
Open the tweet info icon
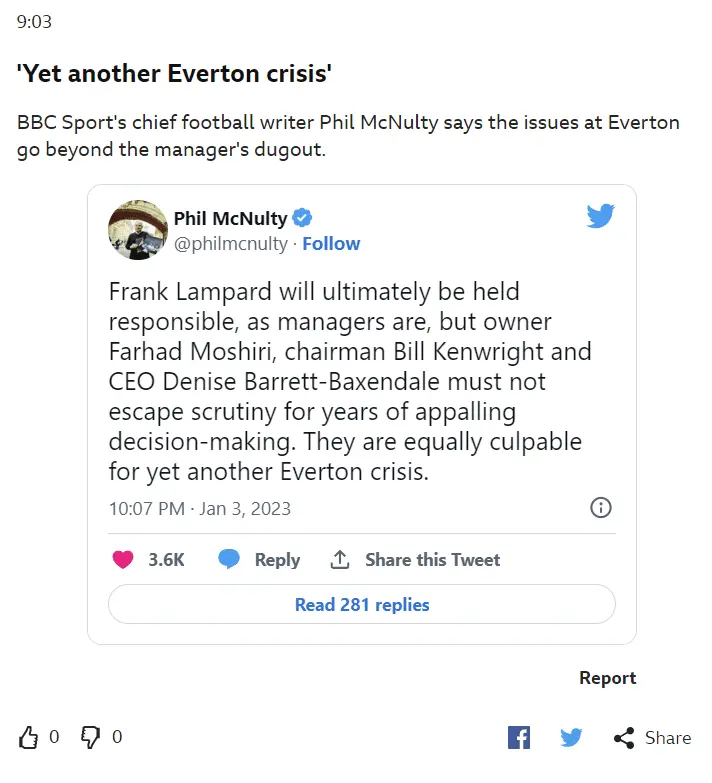pos(601,508)
